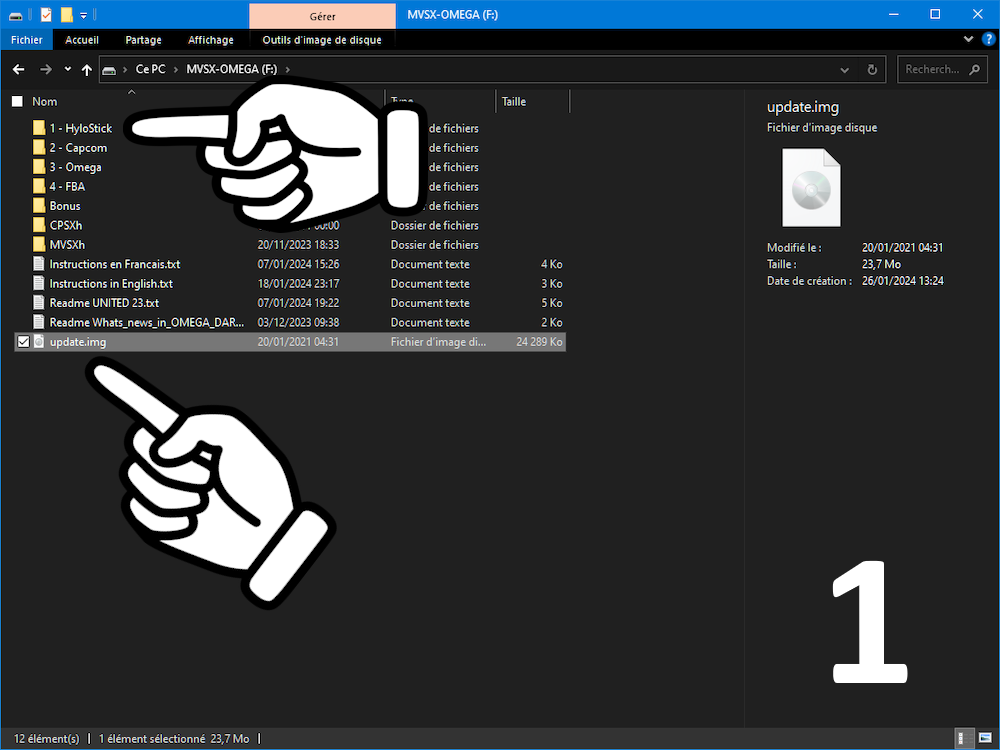Screen dimensions: 1000x750
Task: Toggle the select-all checkbox beside Nom
Action: click(x=17, y=101)
